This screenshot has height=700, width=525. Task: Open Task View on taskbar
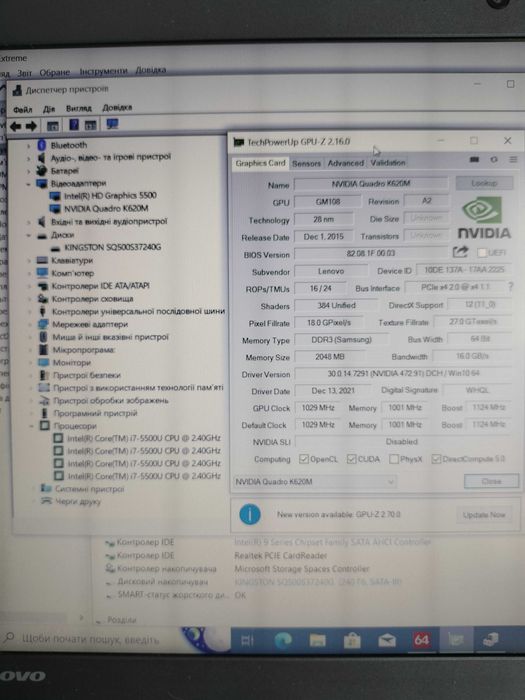[247, 641]
